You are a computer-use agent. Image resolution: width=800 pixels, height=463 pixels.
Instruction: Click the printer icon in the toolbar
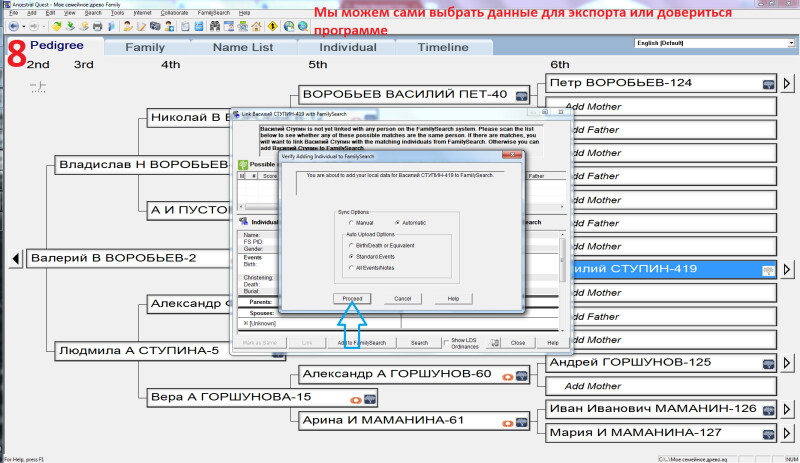(97, 26)
